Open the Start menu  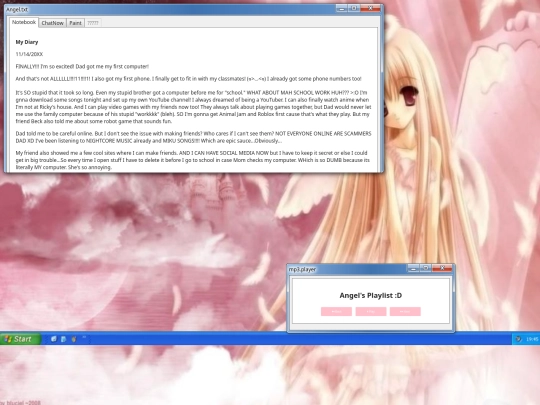(20, 339)
